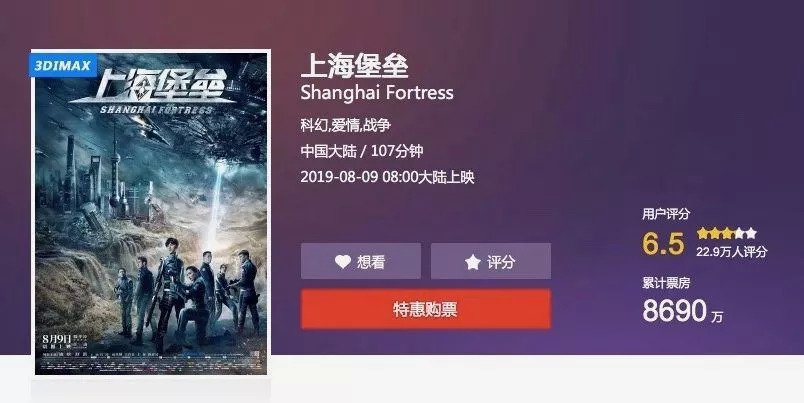804x403 pixels.
Task: Click the 3D IMAX badge on the poster
Action: 63,65
